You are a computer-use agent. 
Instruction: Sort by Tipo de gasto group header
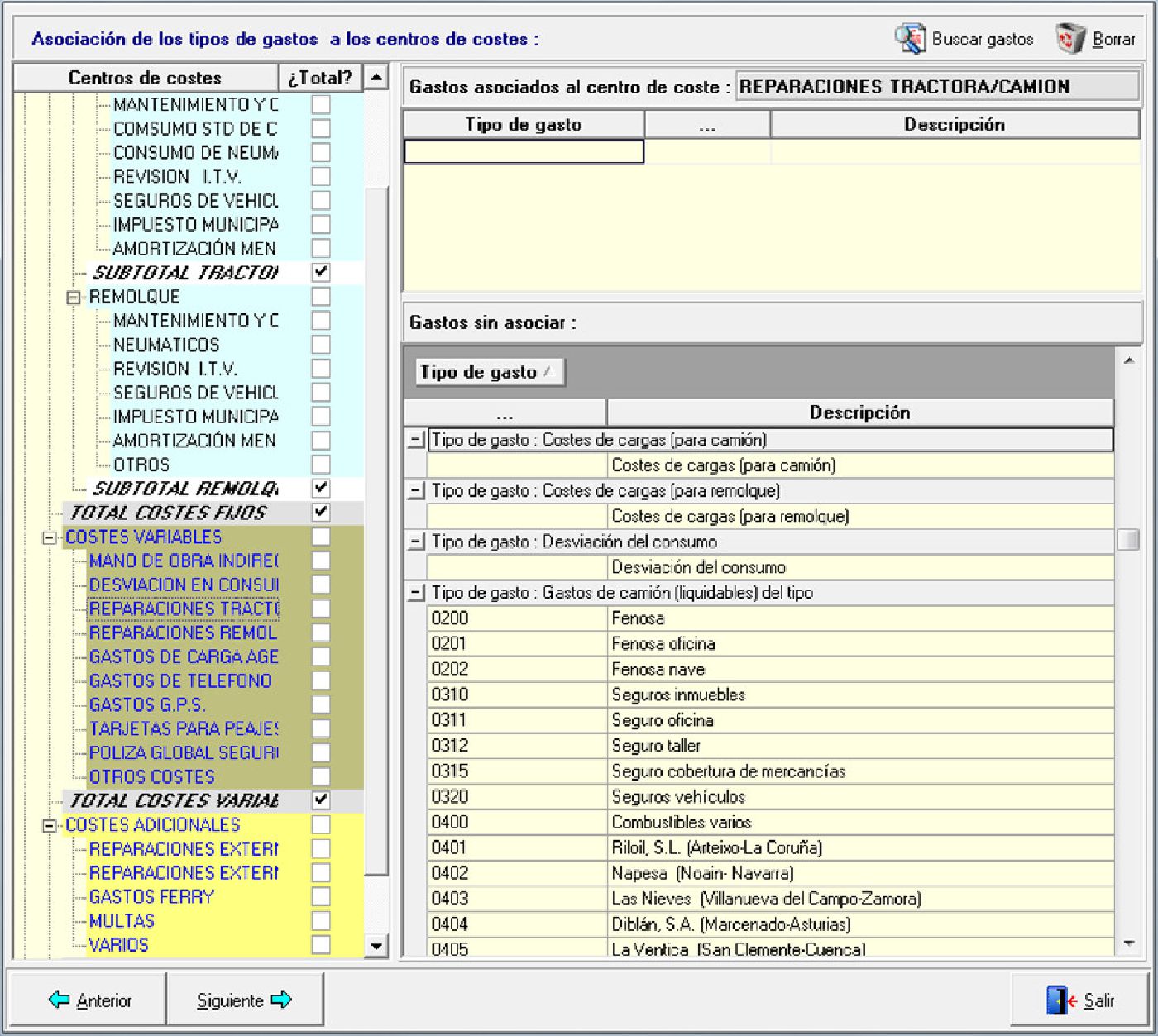488,372
